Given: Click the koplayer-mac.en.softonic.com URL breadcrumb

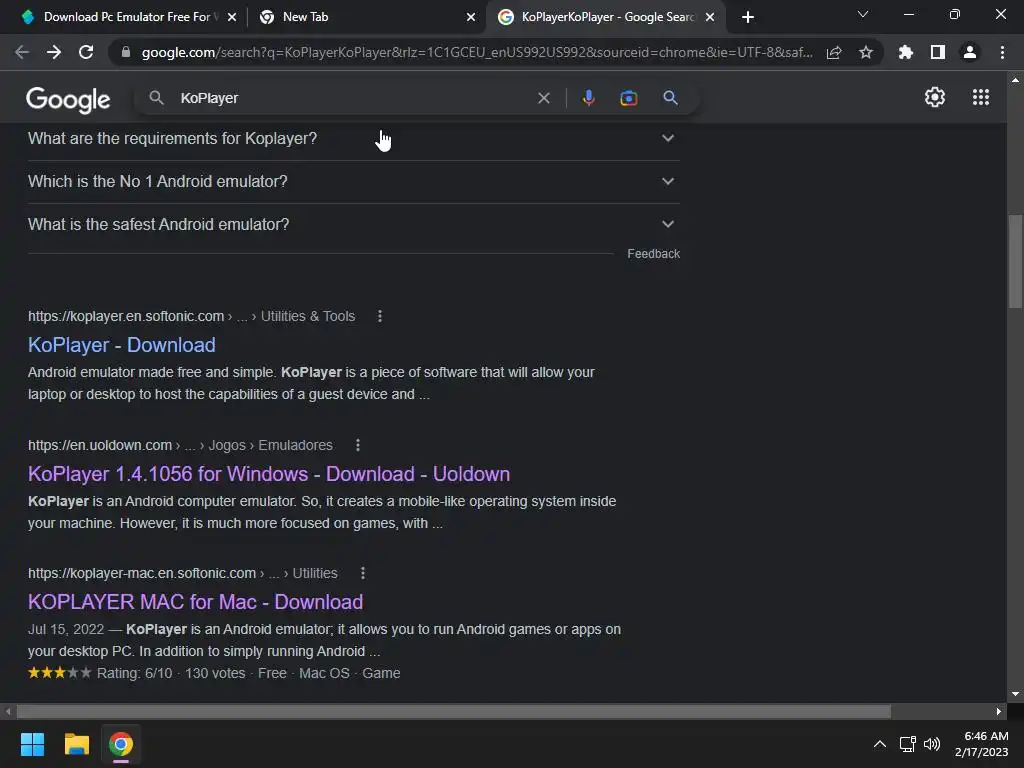Looking at the screenshot, I should click(183, 573).
